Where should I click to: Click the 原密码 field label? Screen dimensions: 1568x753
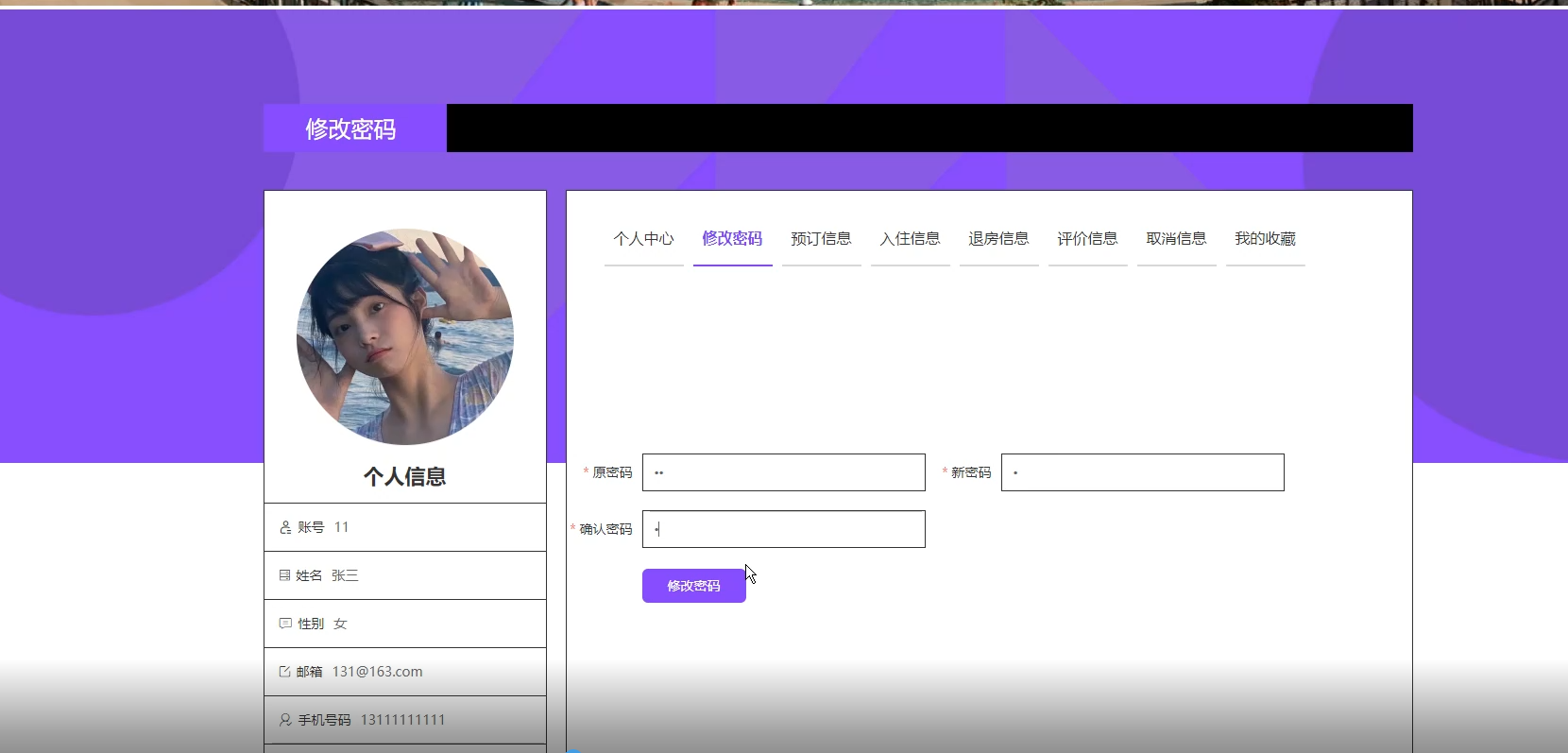[x=612, y=472]
